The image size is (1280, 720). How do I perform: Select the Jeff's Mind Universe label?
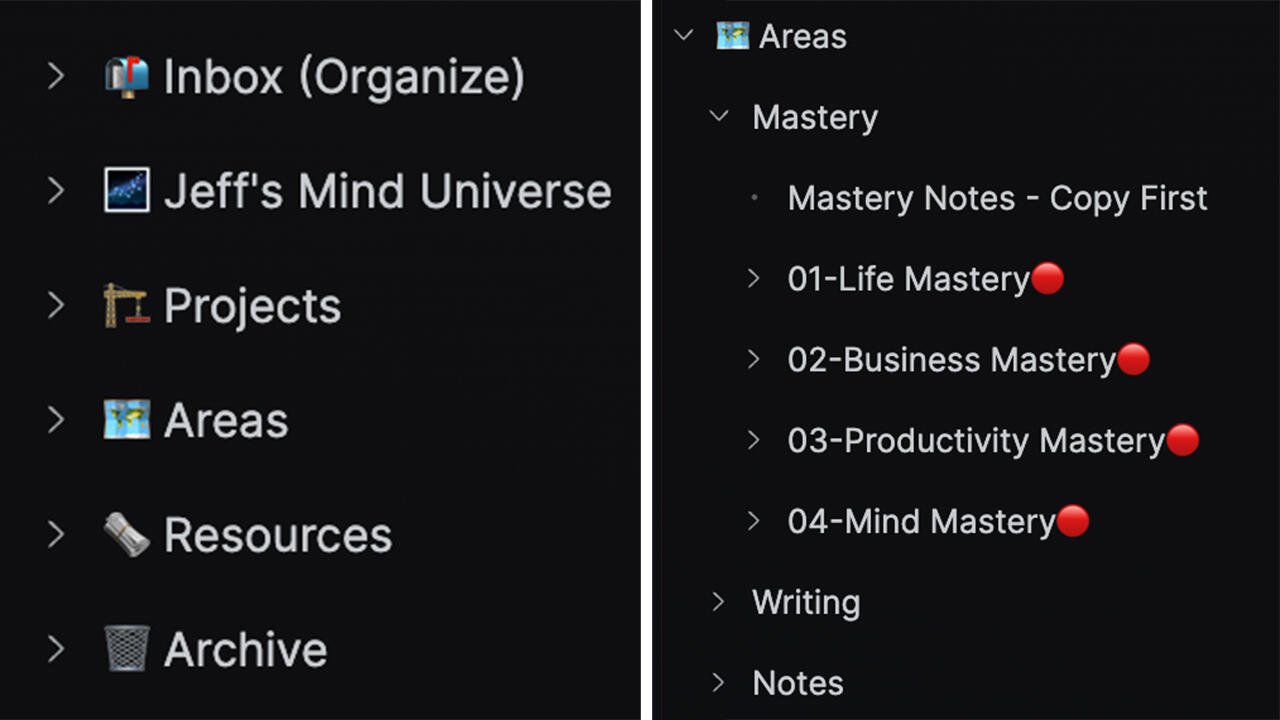388,192
